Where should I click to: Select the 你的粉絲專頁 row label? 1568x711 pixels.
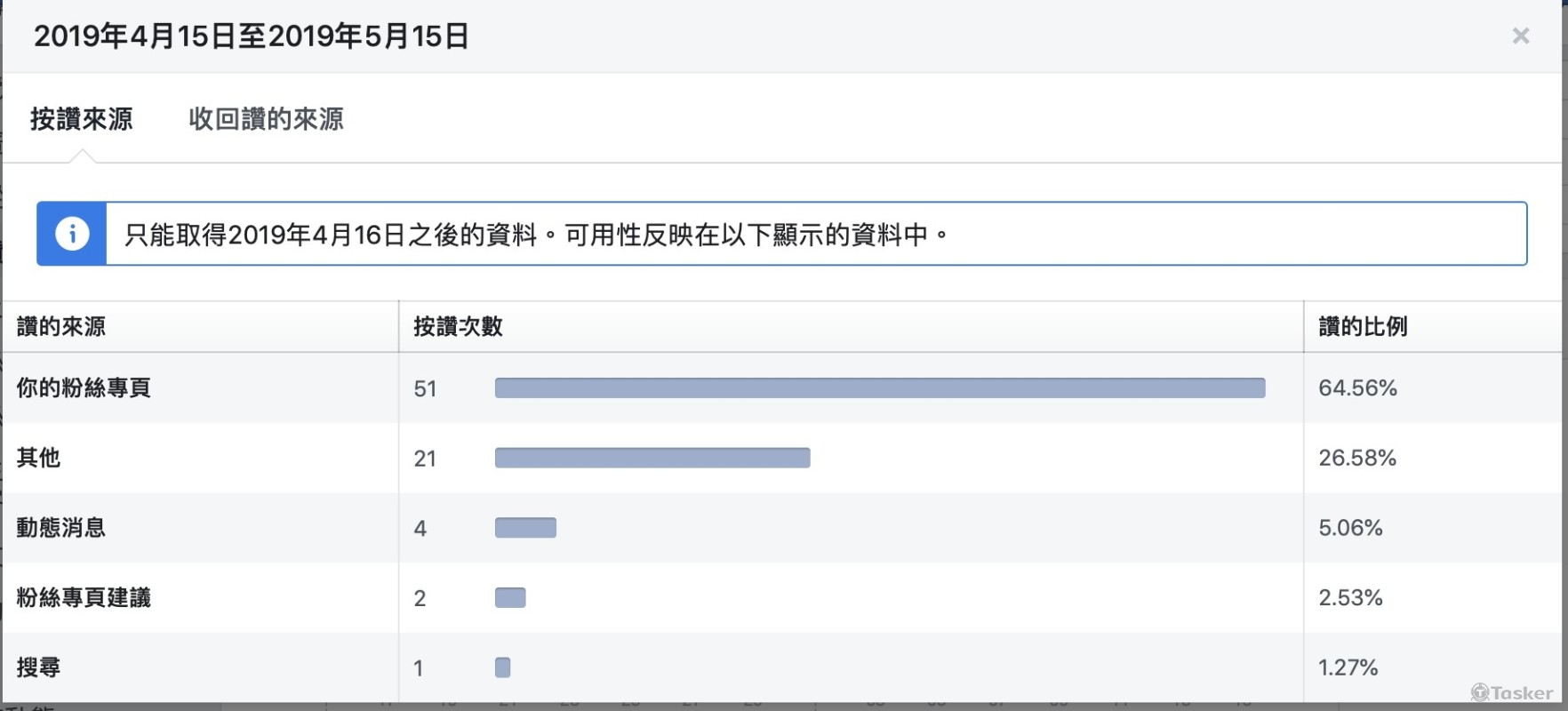tap(82, 388)
